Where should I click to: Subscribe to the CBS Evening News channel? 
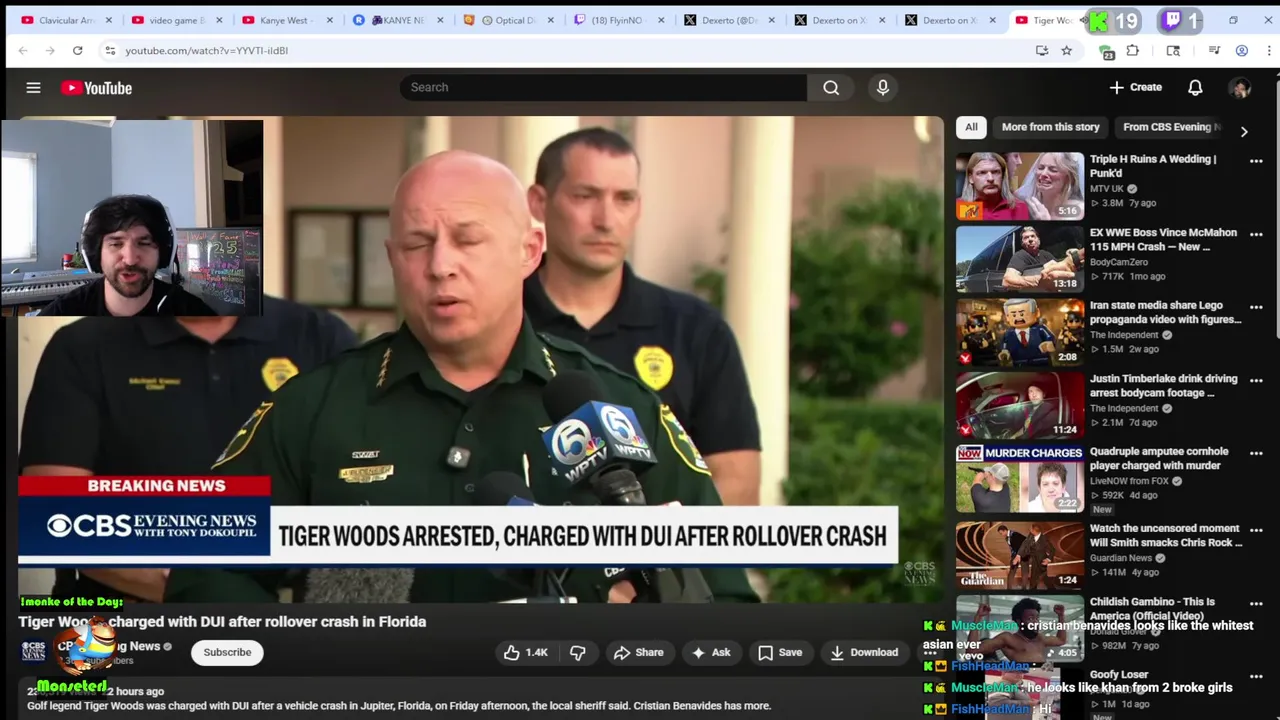click(x=227, y=652)
